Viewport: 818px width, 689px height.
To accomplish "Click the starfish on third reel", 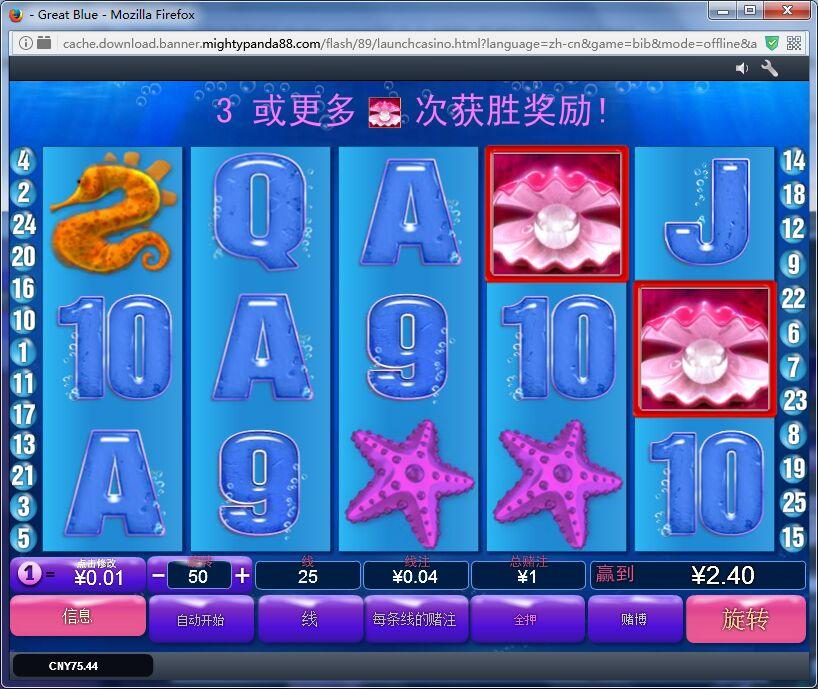I will (x=408, y=483).
